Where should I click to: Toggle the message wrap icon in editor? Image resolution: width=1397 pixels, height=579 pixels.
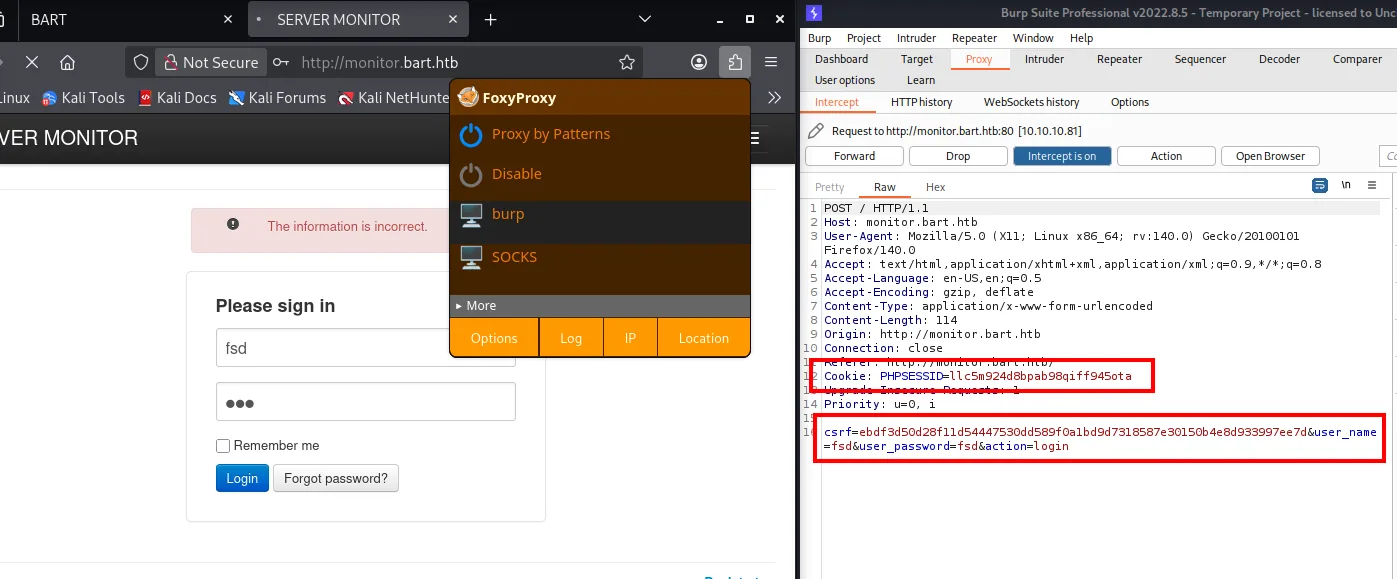(x=1320, y=185)
